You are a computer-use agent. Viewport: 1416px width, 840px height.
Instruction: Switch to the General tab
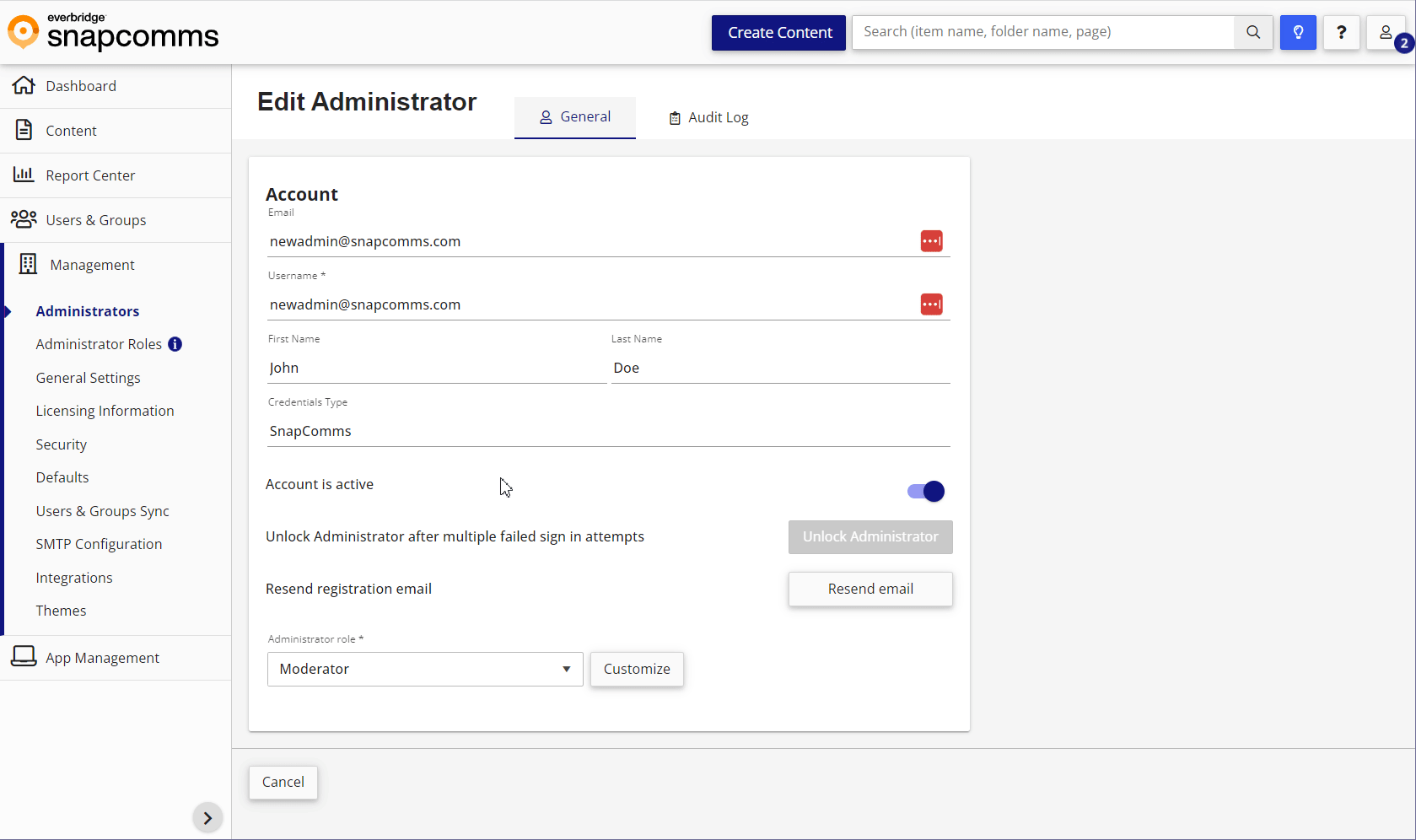point(575,117)
